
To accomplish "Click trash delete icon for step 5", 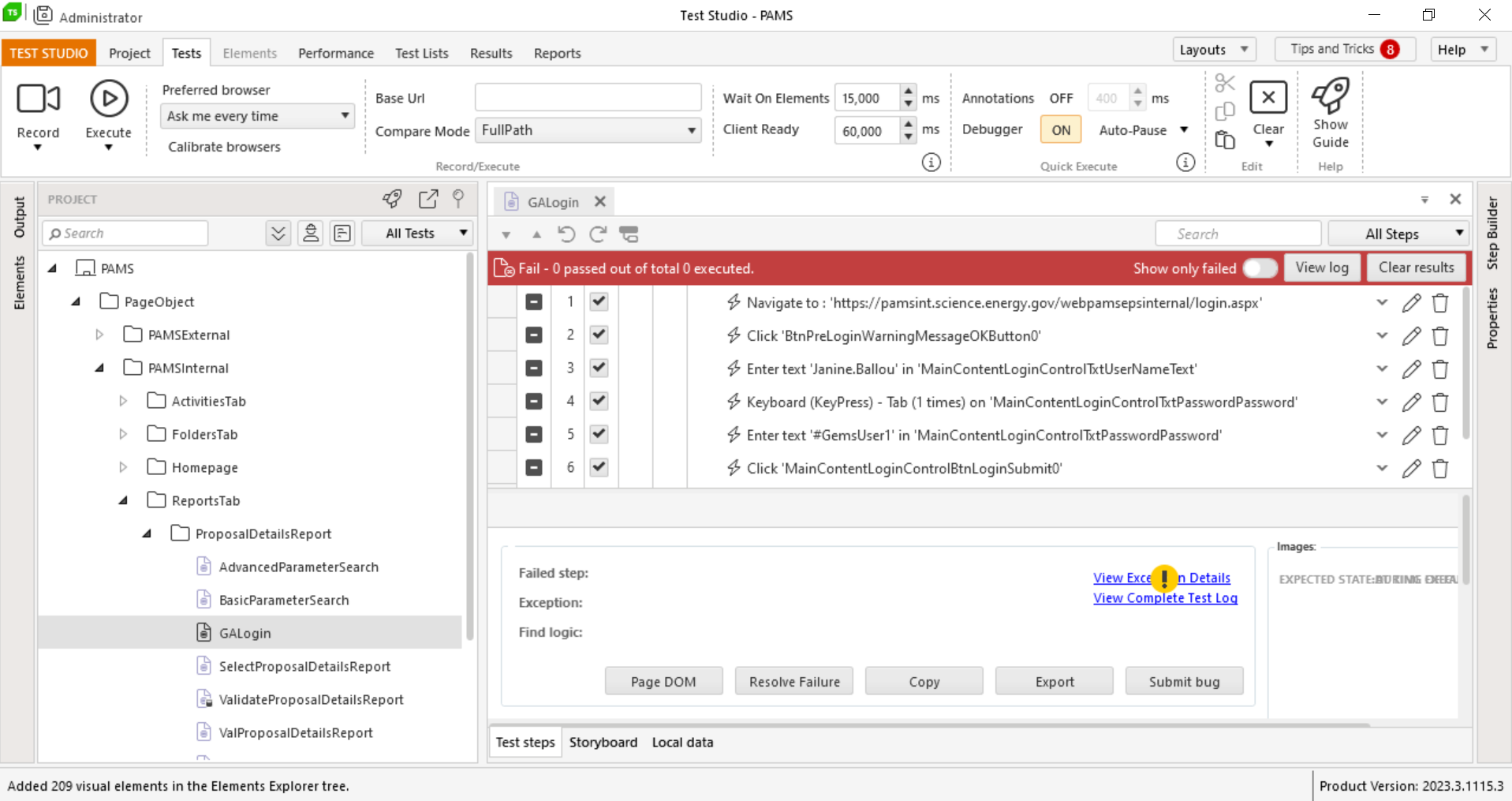I will click(1440, 436).
